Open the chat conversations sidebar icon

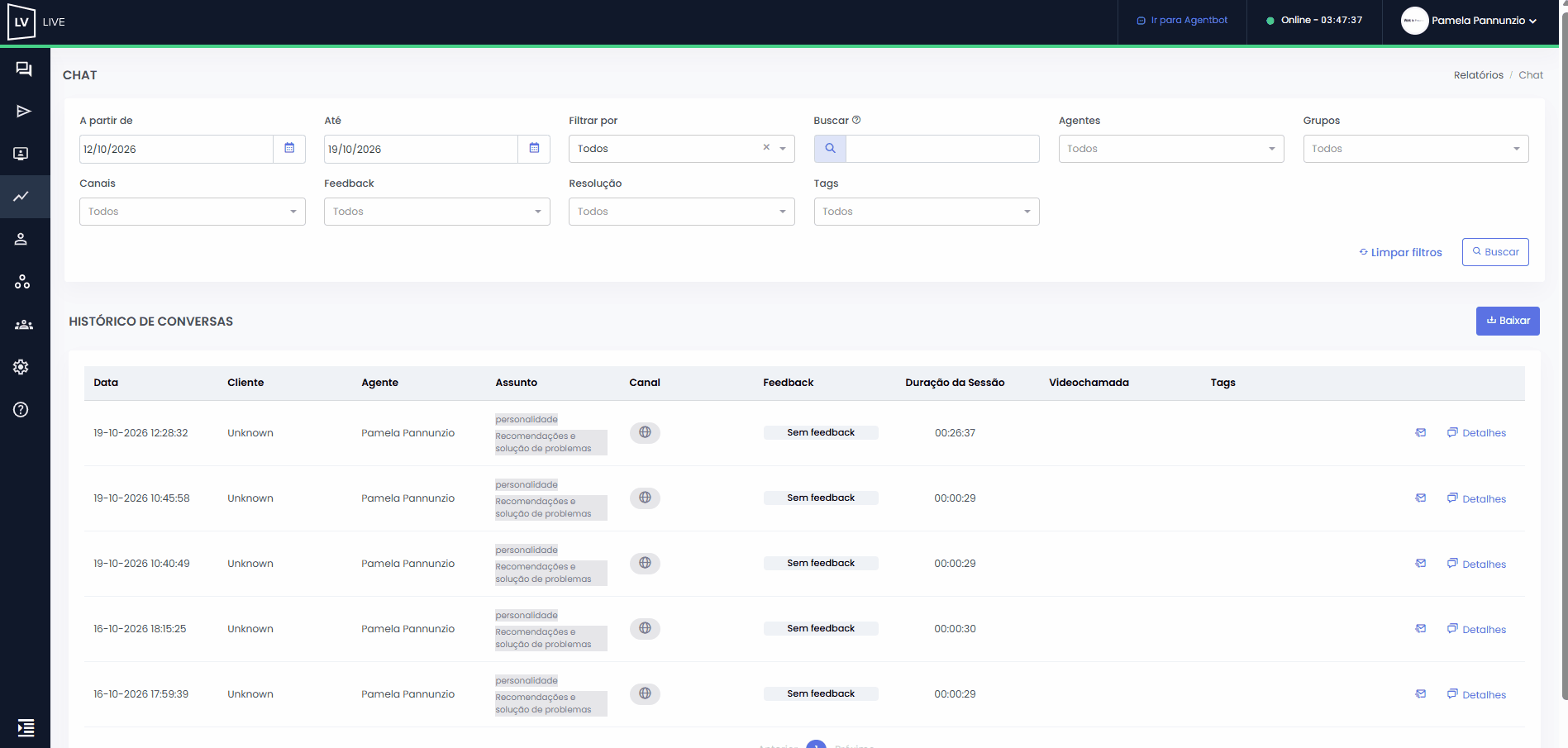click(x=24, y=69)
